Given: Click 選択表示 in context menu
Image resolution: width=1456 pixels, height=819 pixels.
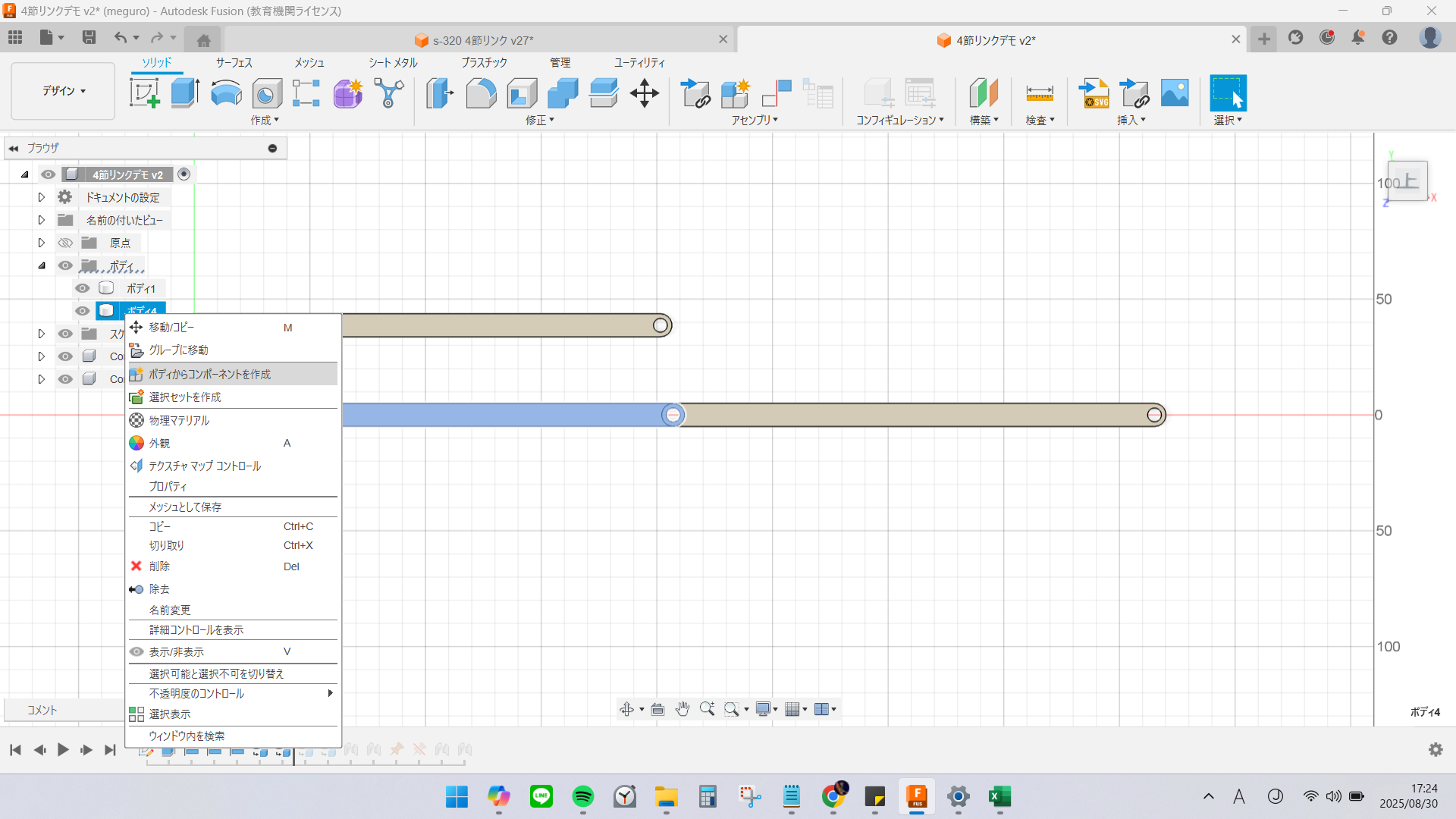Looking at the screenshot, I should tap(233, 714).
